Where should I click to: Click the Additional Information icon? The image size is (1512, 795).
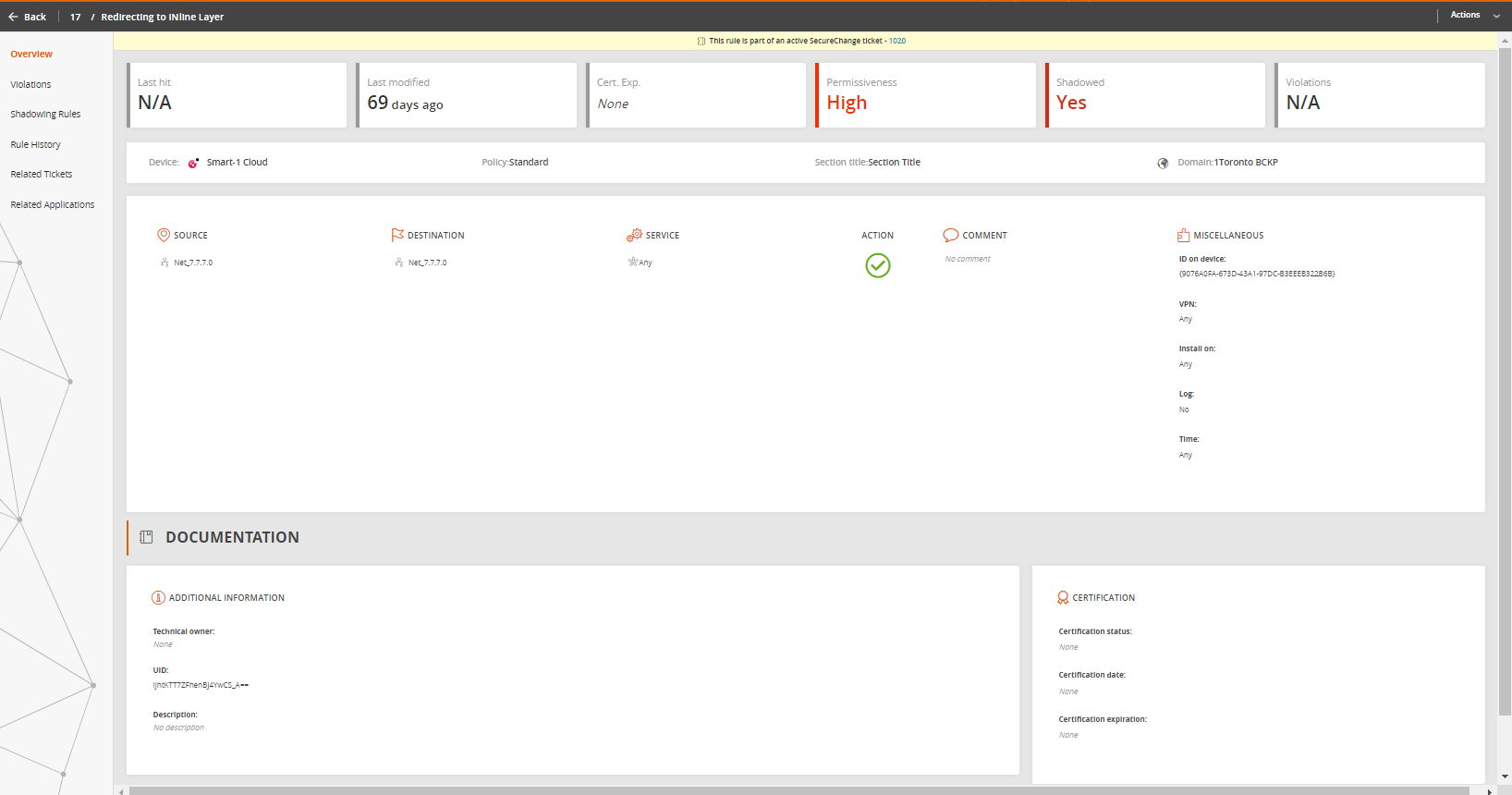click(158, 598)
